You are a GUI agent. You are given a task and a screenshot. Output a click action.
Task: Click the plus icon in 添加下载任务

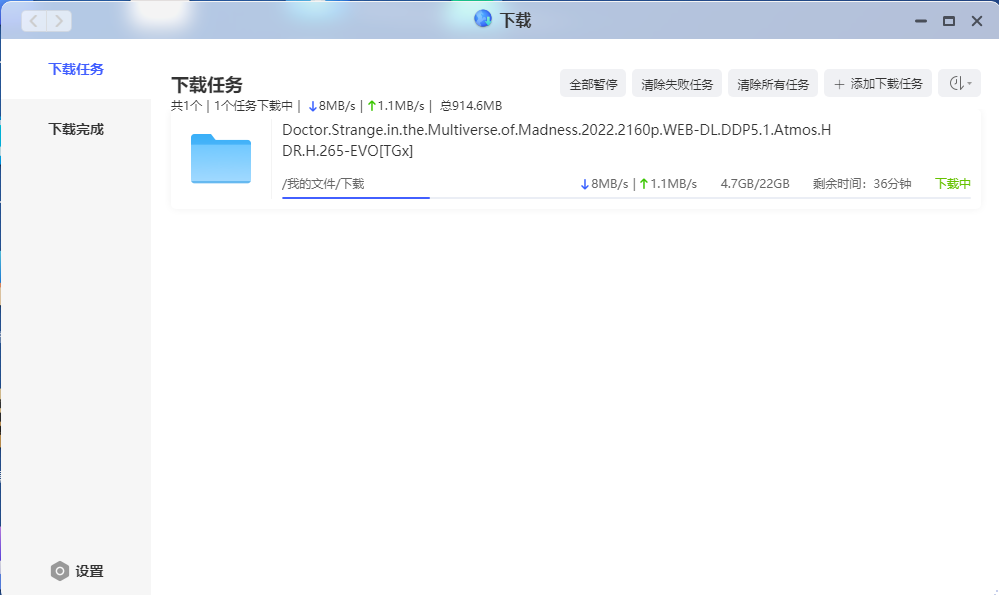click(839, 84)
